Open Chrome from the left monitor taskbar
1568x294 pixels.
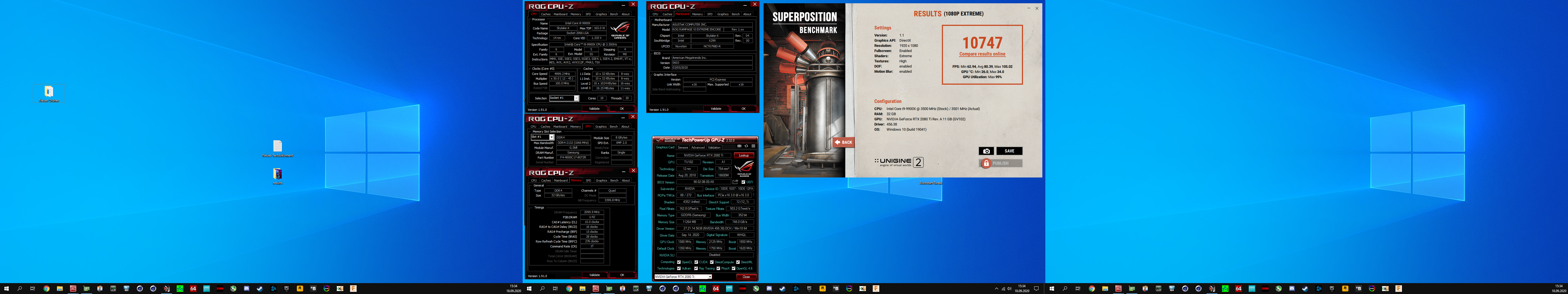(46, 289)
